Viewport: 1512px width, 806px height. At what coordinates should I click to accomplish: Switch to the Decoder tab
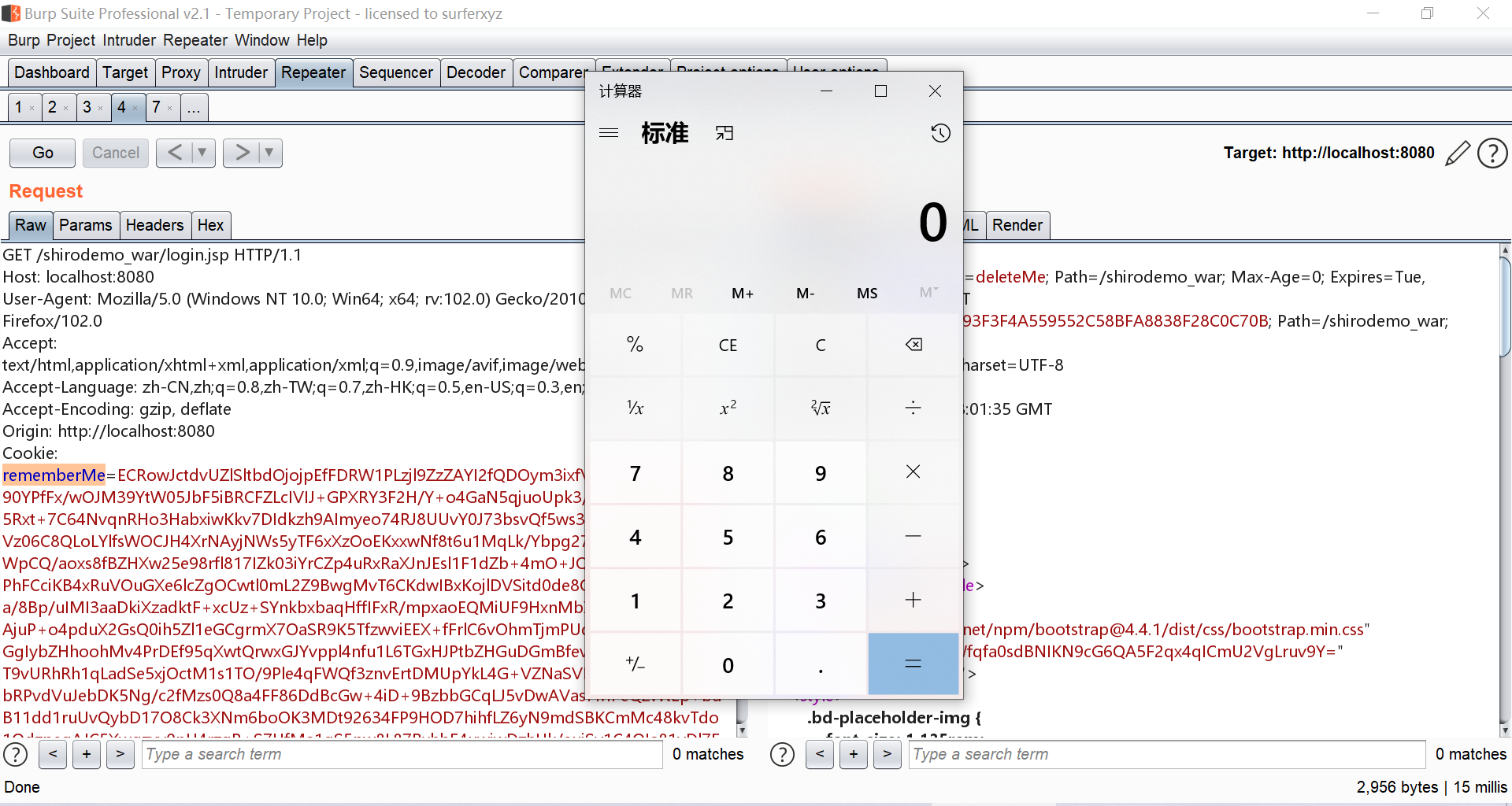(x=476, y=72)
